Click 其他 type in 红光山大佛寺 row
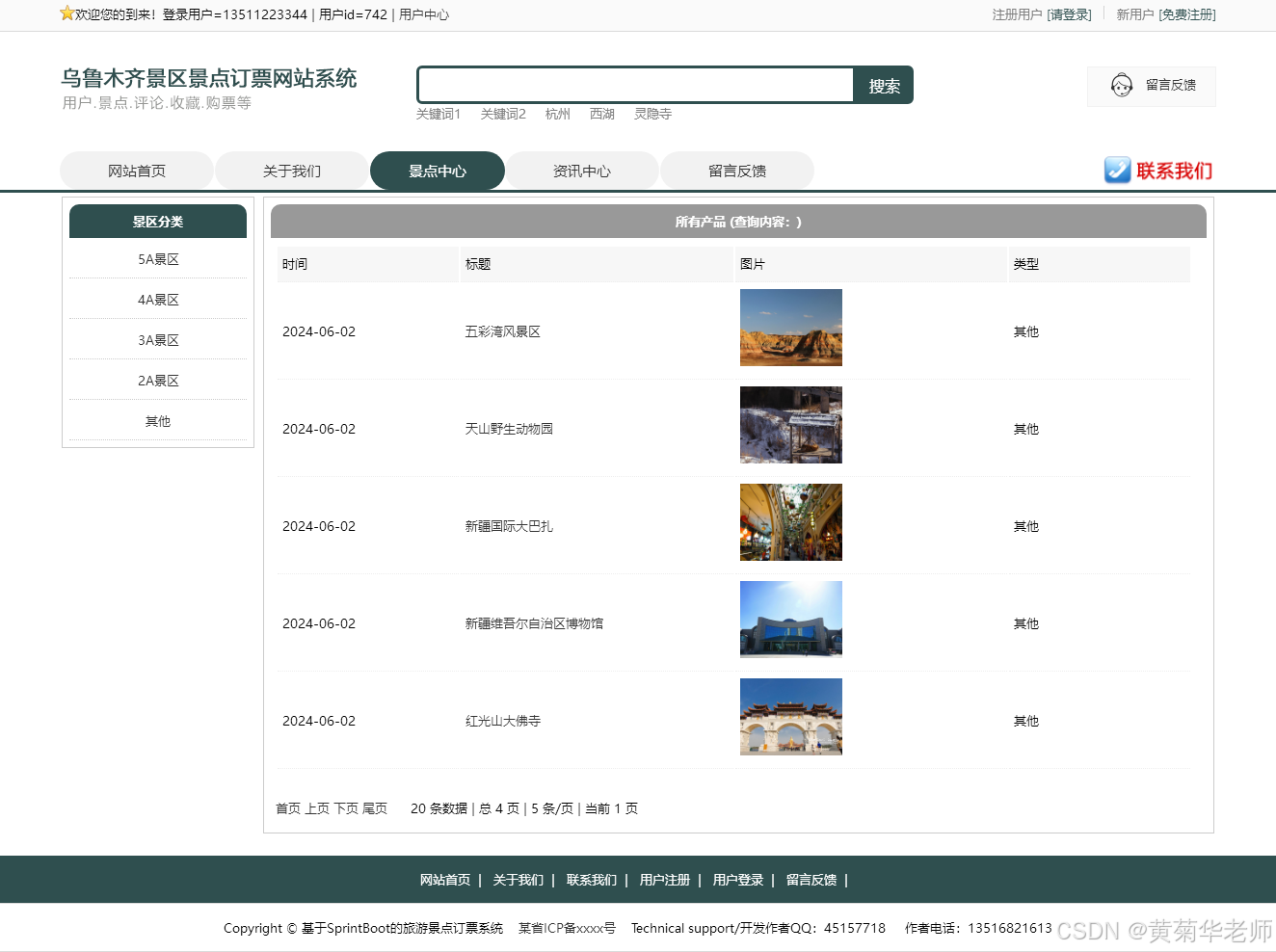The height and width of the screenshot is (952, 1276). 1026,721
